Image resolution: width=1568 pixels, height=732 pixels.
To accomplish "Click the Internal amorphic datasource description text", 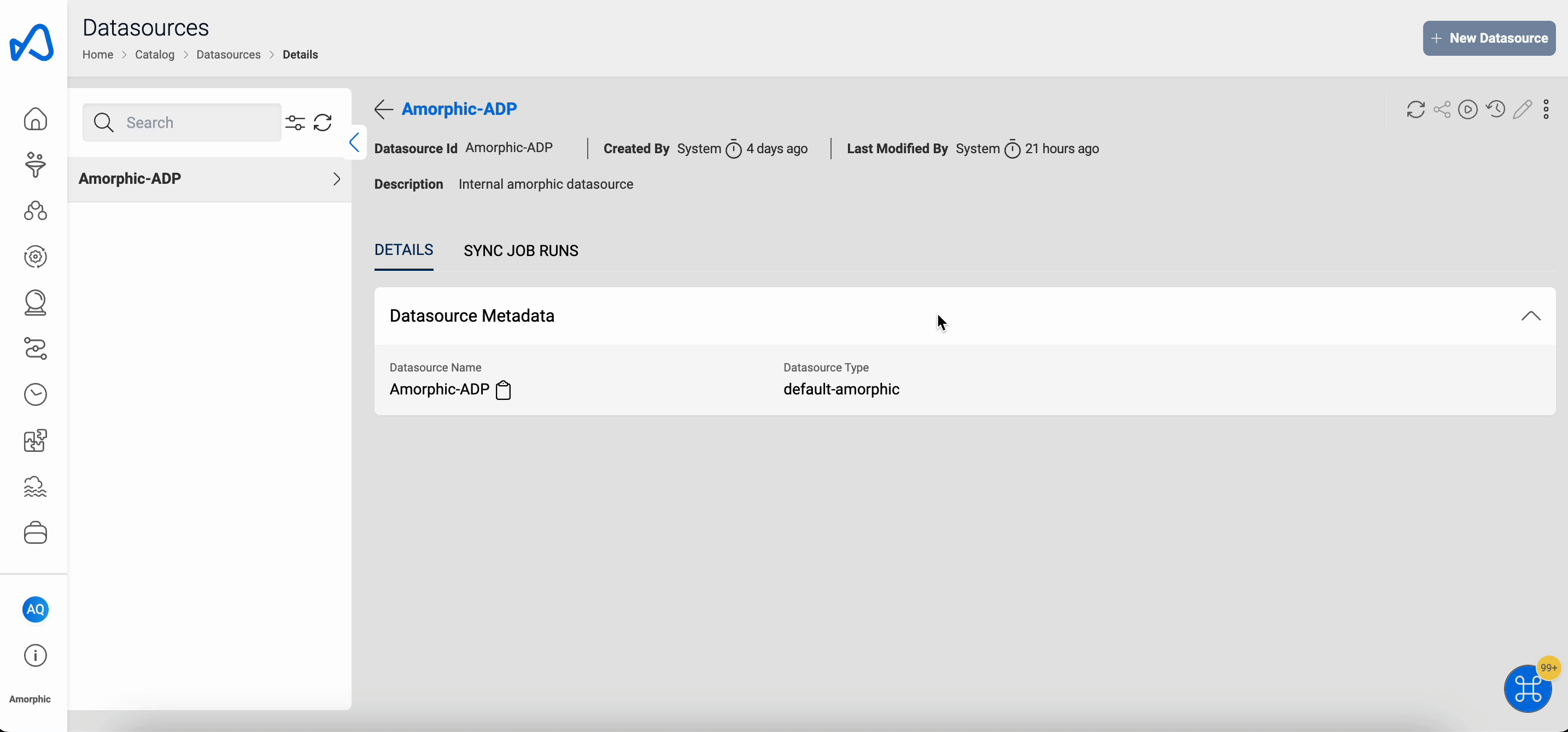I will (x=546, y=184).
